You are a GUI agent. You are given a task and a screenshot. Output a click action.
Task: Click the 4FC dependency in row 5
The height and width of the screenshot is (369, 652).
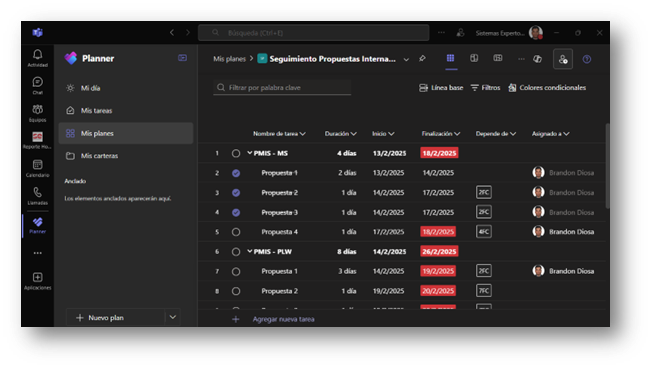(484, 231)
